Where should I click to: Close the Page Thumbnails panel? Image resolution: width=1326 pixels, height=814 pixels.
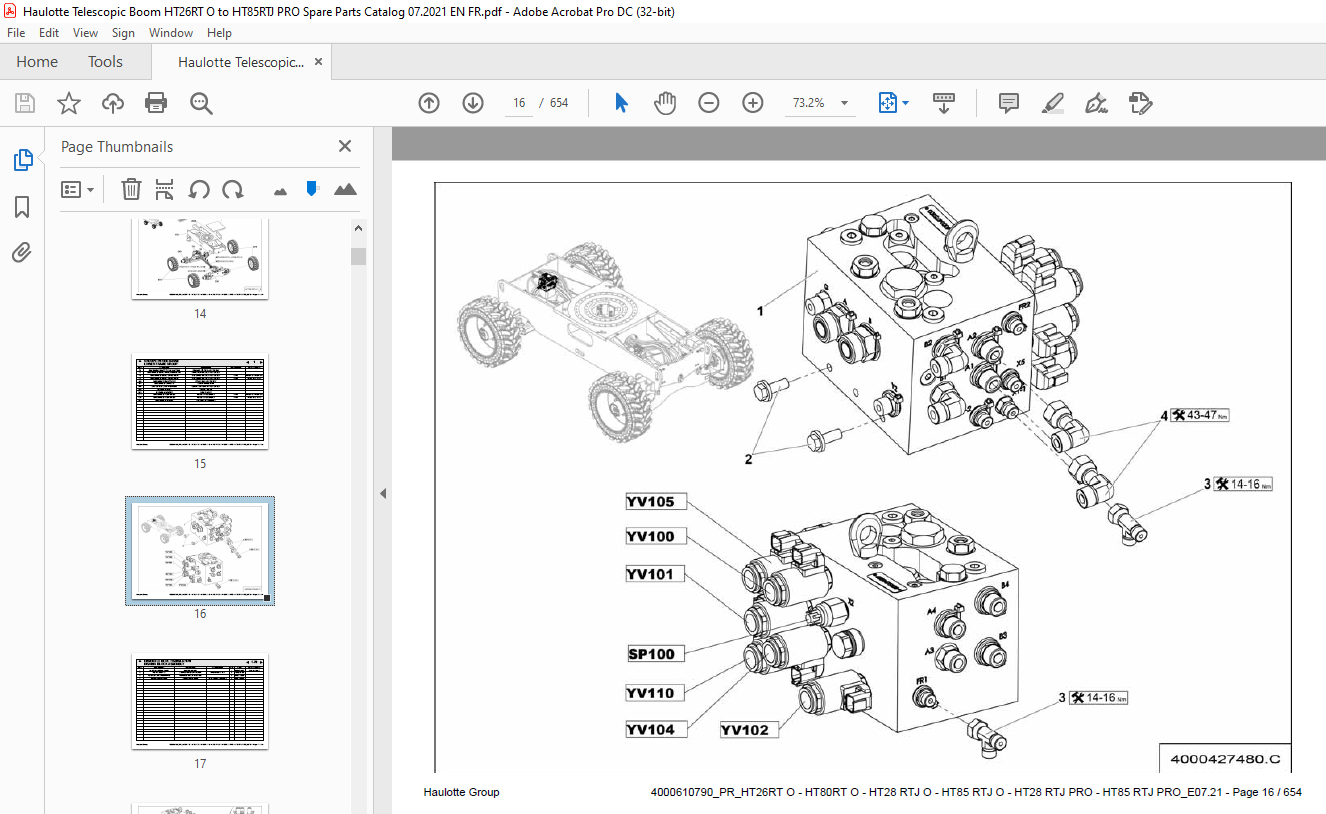345,146
